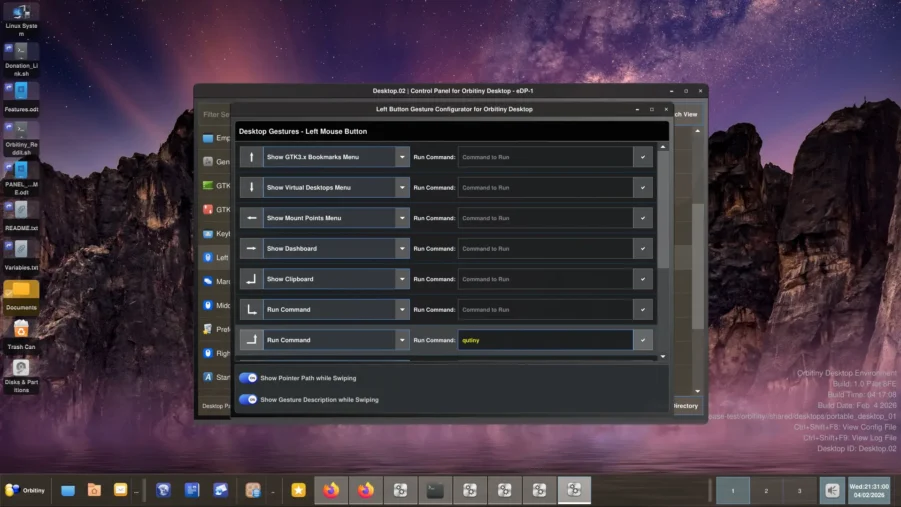
Task: Open the Trash Can desktop icon
Action: 21,332
